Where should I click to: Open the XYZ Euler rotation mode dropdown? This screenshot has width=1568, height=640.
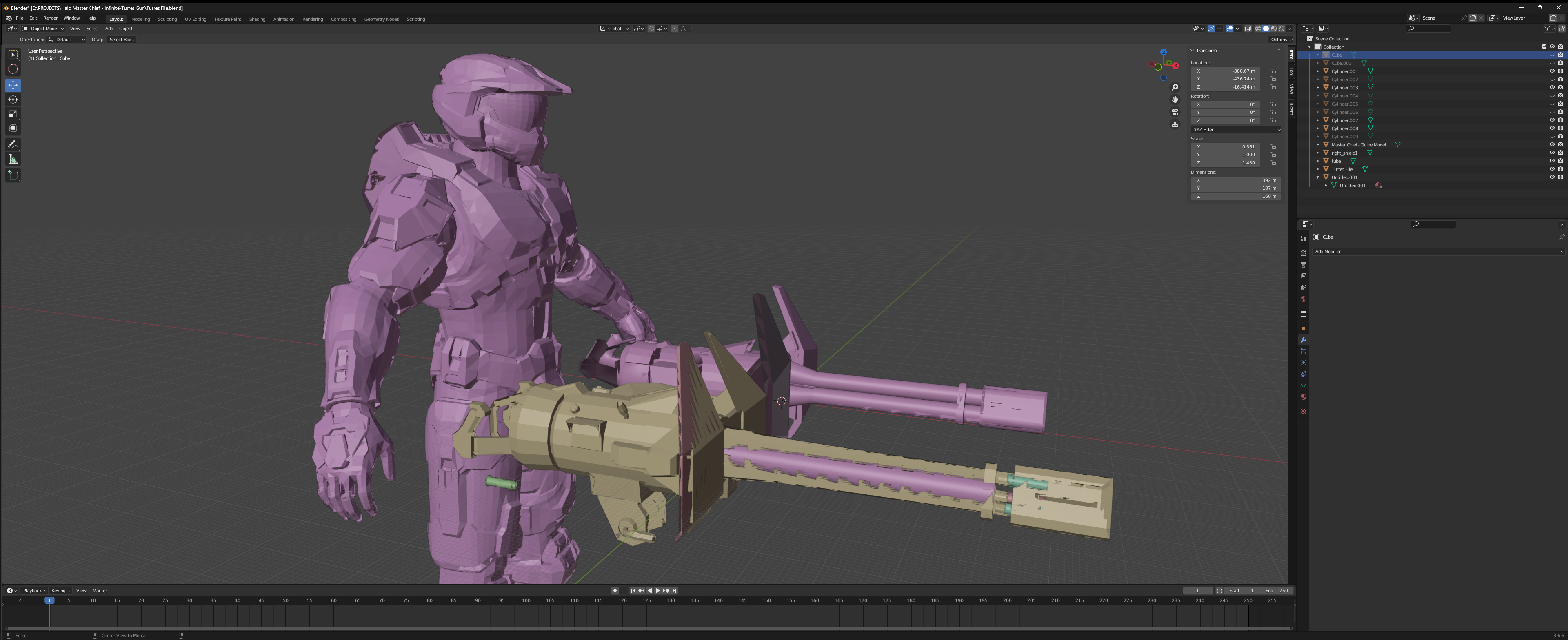coord(1236,130)
